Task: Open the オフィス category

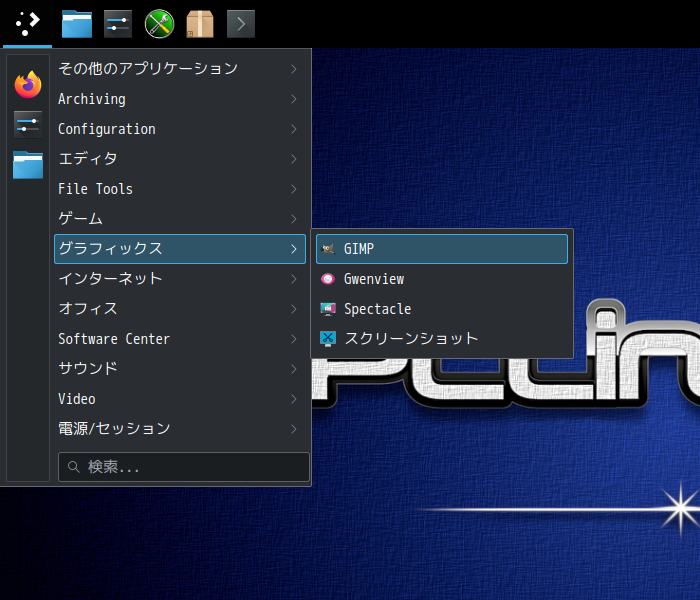Action: 180,309
